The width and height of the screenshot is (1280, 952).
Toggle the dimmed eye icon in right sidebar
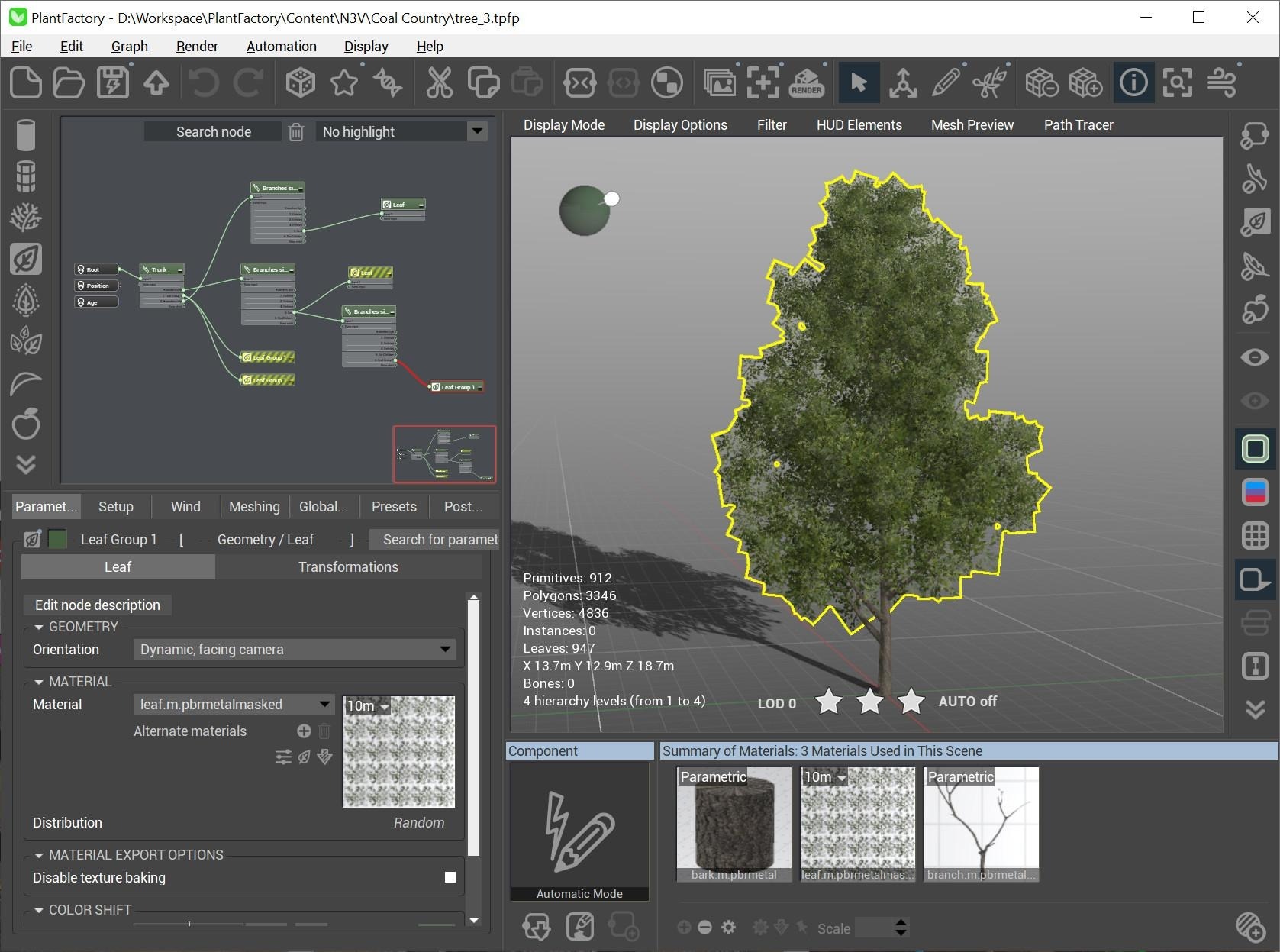[x=1256, y=401]
